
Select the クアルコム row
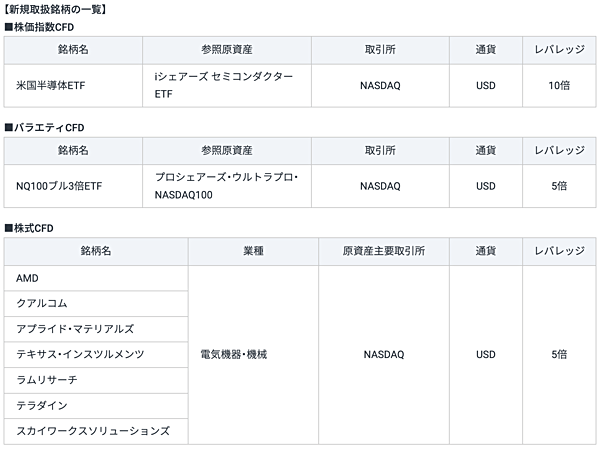[96, 304]
